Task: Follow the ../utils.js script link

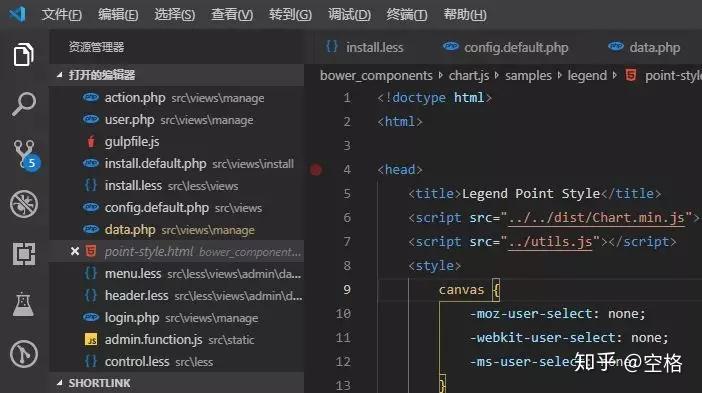Action: pyautogui.click(x=550, y=242)
